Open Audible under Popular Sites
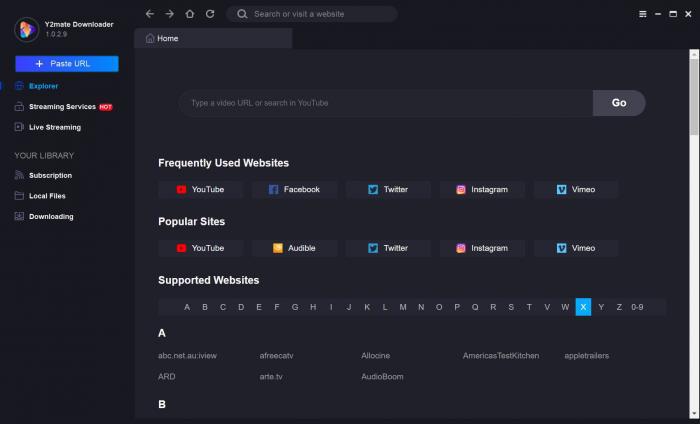Viewport: 700px width, 424px height. pos(294,248)
